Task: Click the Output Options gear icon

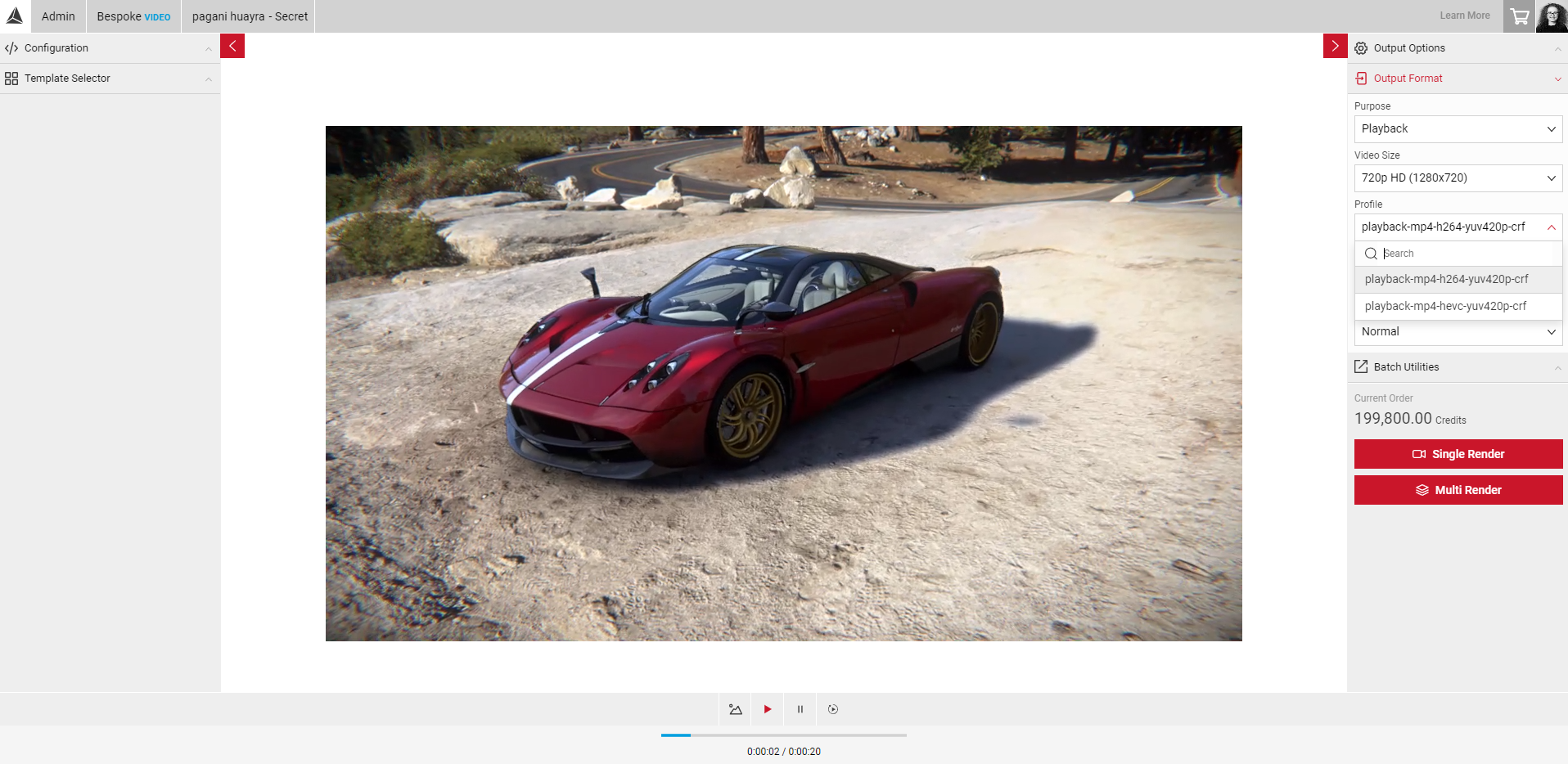Action: point(1361,48)
